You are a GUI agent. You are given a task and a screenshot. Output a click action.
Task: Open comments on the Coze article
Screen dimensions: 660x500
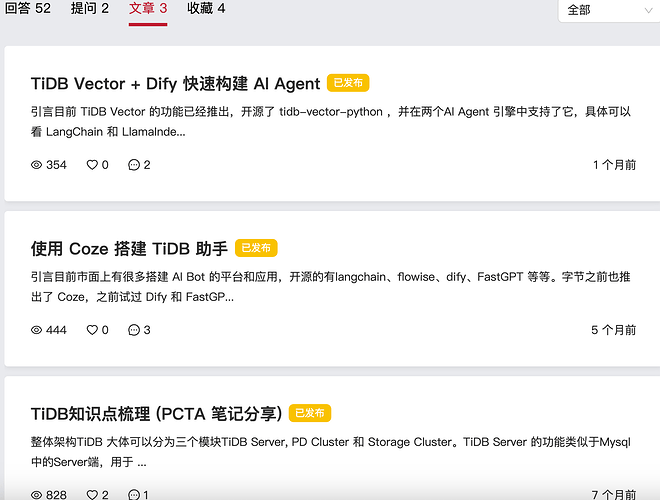pos(134,330)
